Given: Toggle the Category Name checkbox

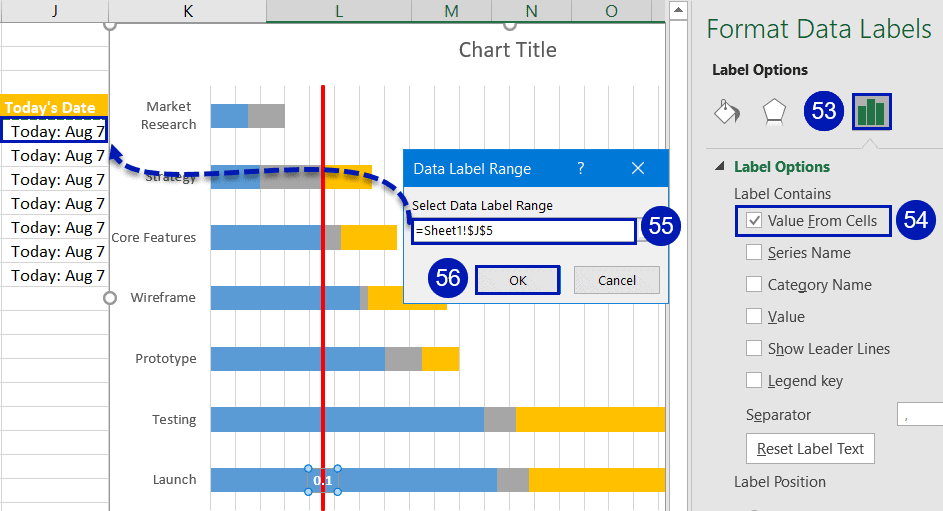Looking at the screenshot, I should 753,285.
